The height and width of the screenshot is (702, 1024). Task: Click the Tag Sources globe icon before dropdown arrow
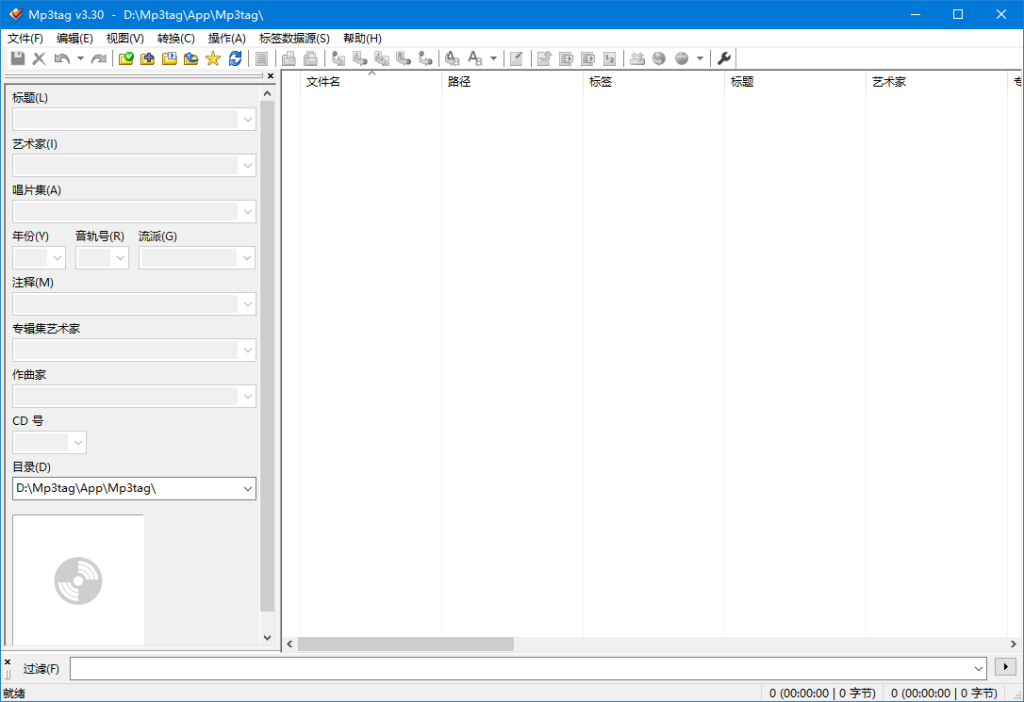[682, 58]
